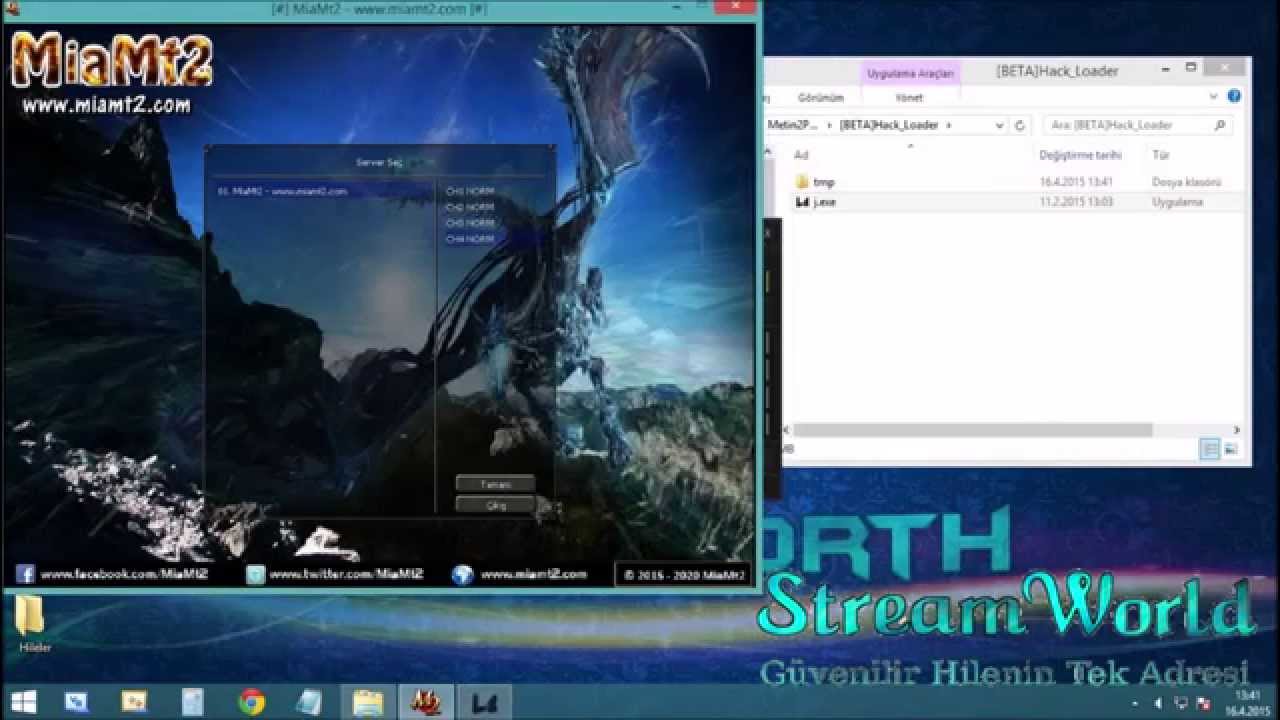Click www.miamt2.com footer link text
Image resolution: width=1280 pixels, height=720 pixels.
[x=533, y=574]
